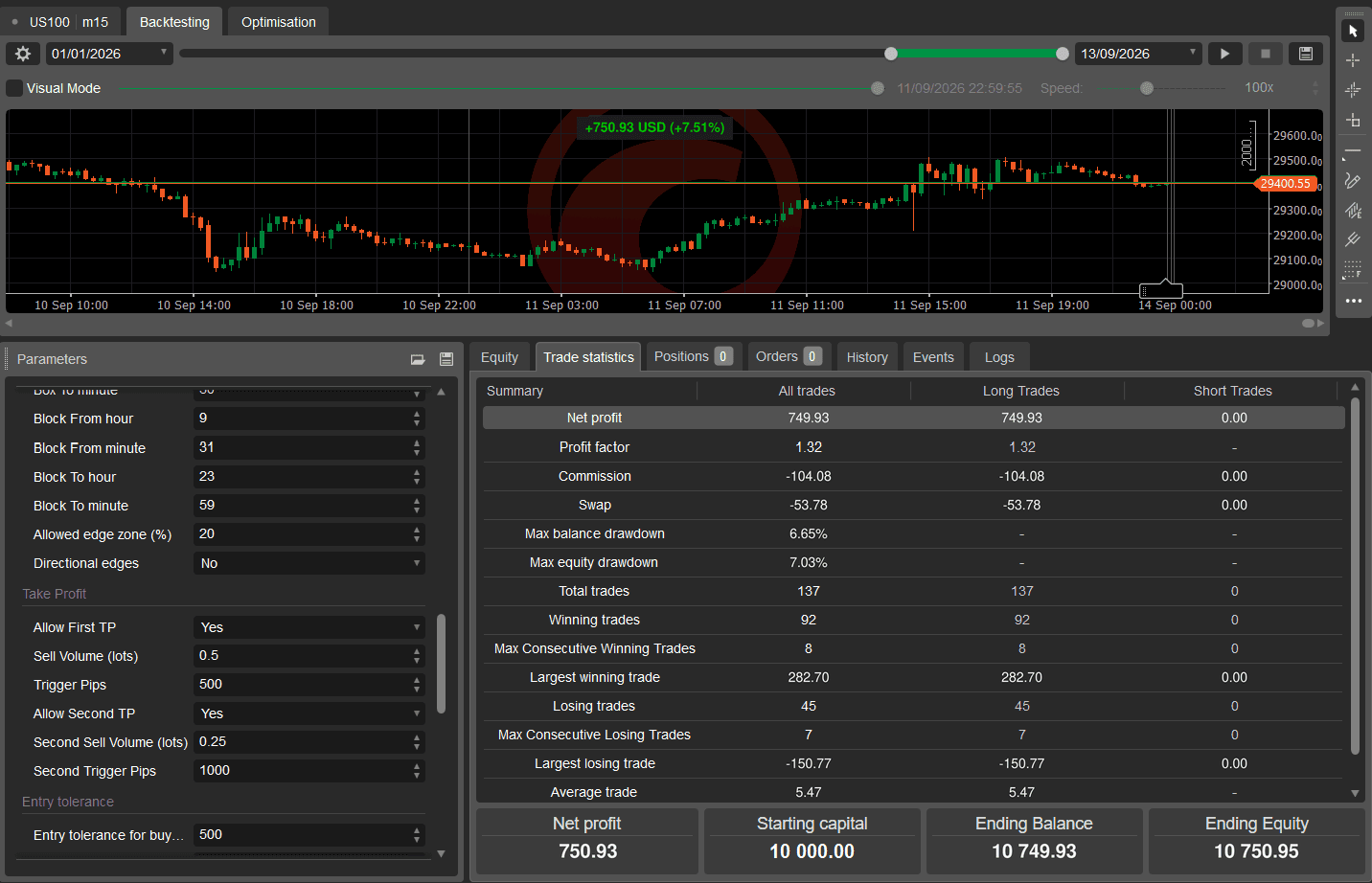Adjust the backtest speed slider handle

[1147, 88]
